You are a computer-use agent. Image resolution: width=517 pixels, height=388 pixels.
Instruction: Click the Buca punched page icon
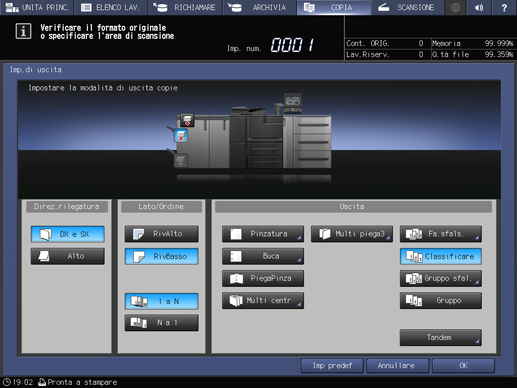click(x=236, y=256)
